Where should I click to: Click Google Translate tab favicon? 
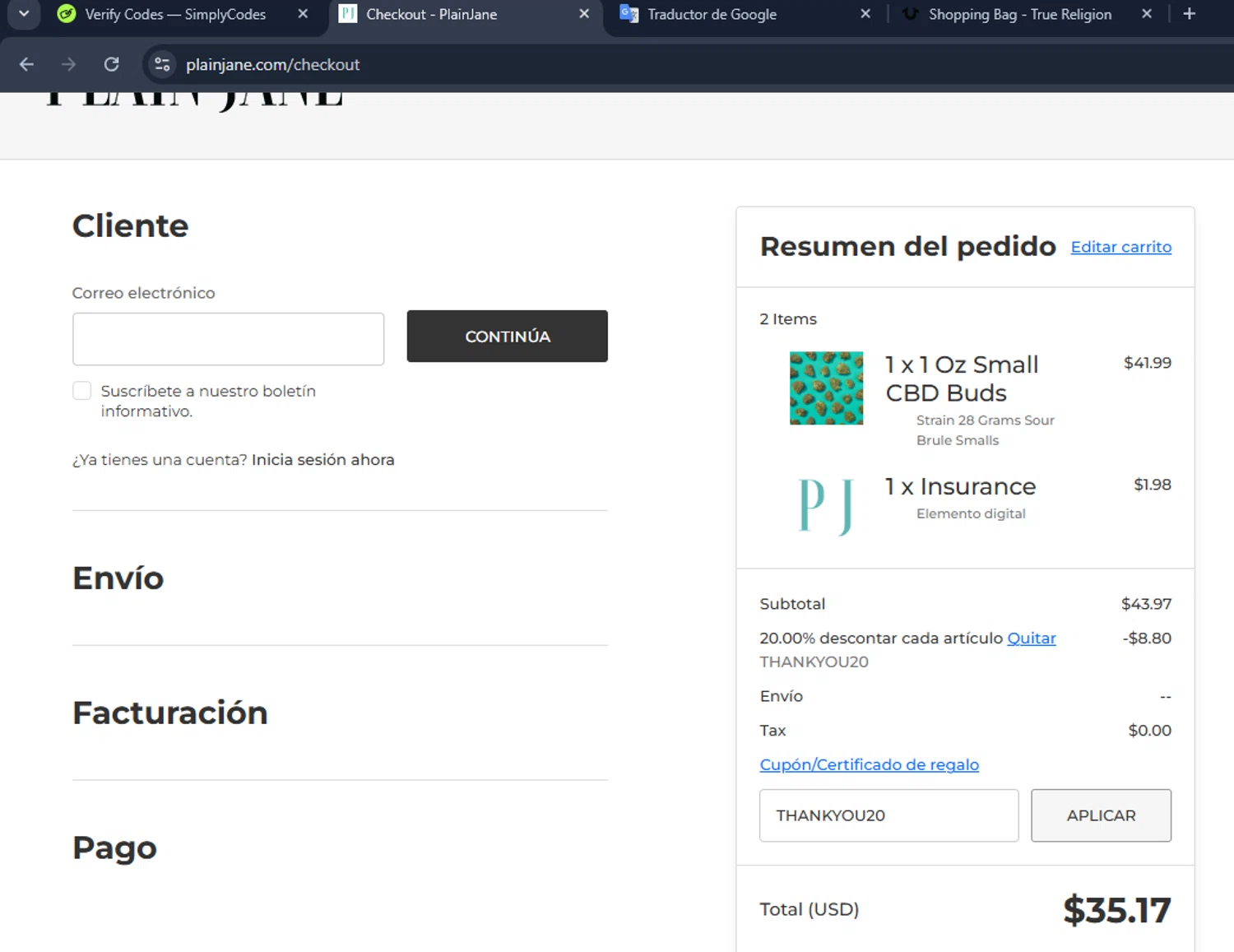[x=629, y=14]
